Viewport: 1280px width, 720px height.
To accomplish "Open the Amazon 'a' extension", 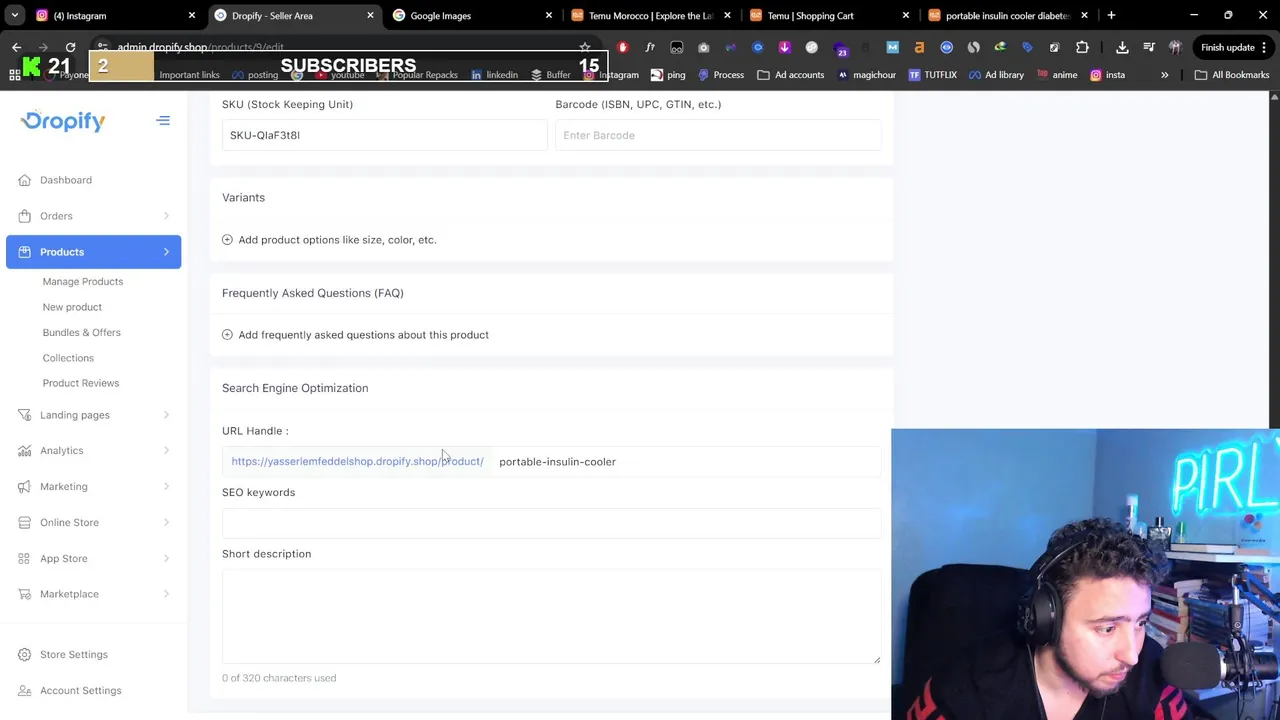I will 919,47.
